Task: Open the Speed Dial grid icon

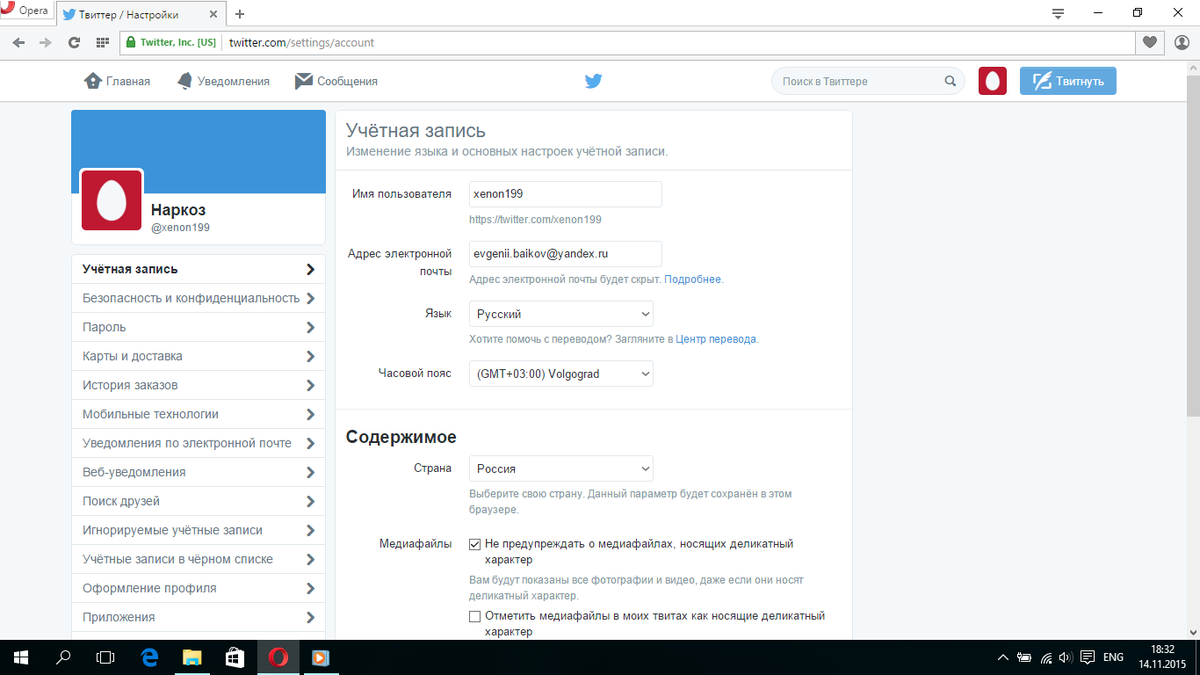Action: tap(102, 43)
